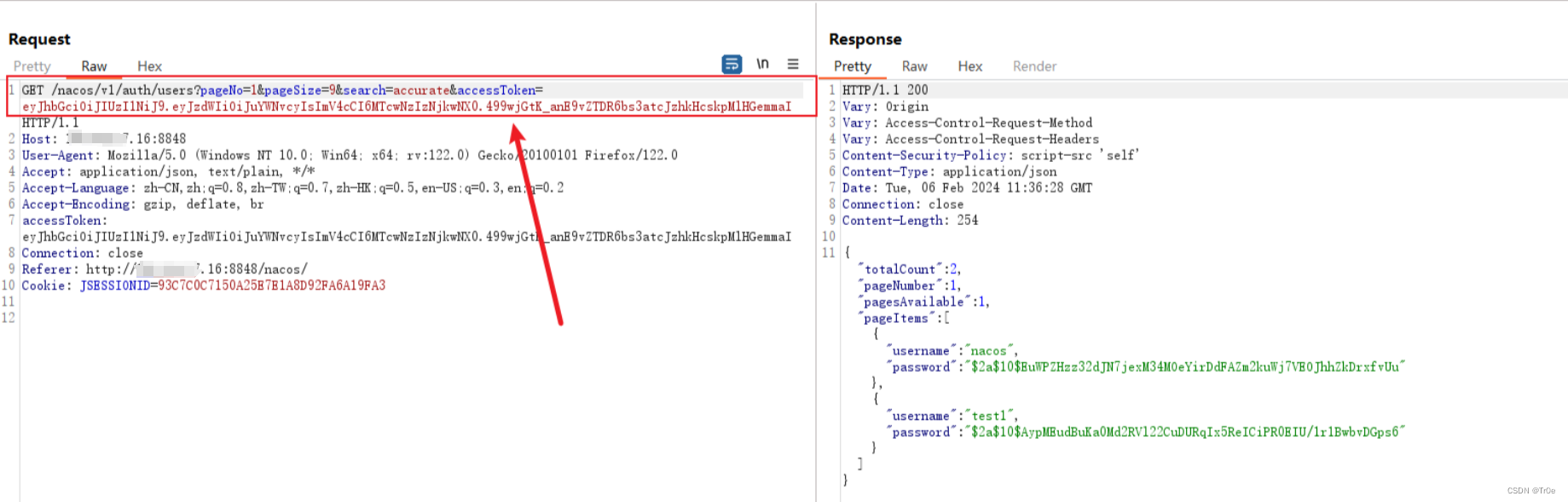The width and height of the screenshot is (1568, 502).
Task: Click the User-Agent header line
Action: (x=350, y=155)
